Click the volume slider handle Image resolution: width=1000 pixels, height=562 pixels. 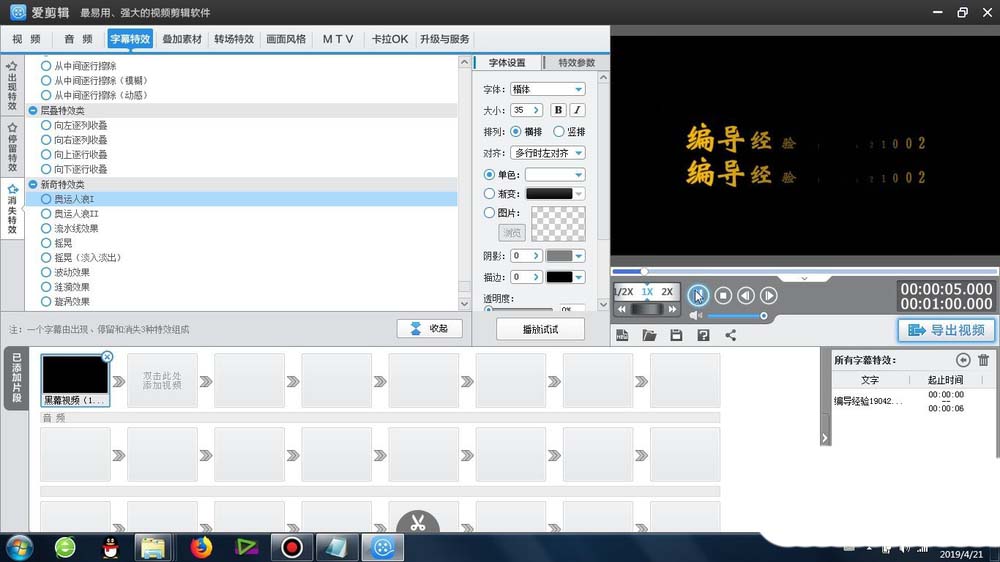click(763, 316)
